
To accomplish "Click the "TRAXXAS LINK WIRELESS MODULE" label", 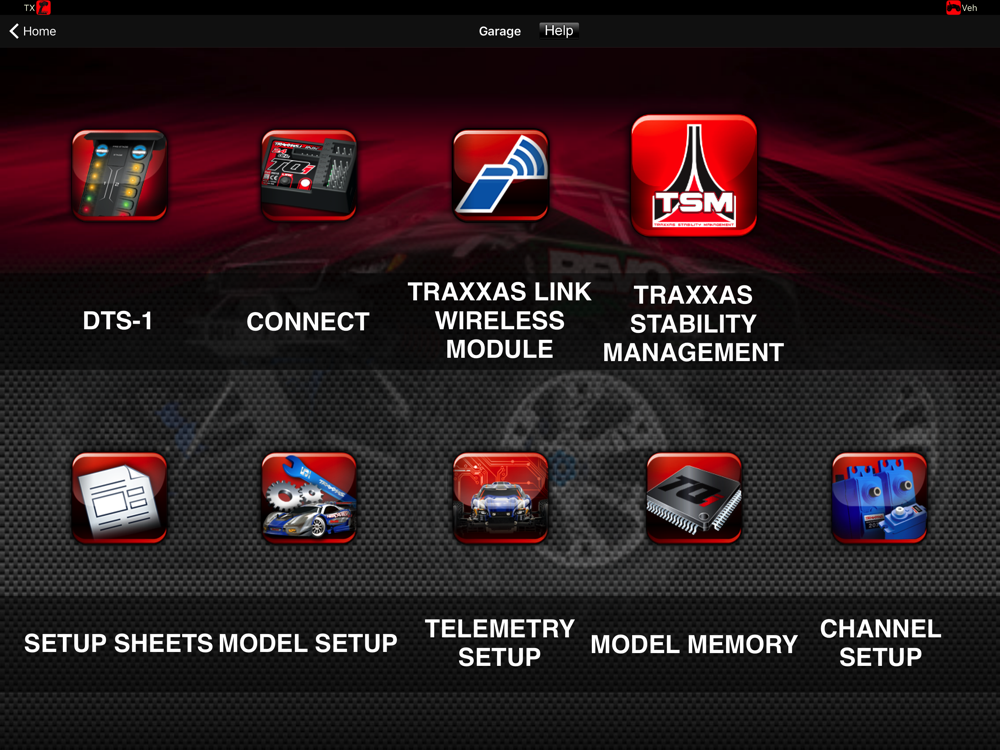I will tap(499, 320).
